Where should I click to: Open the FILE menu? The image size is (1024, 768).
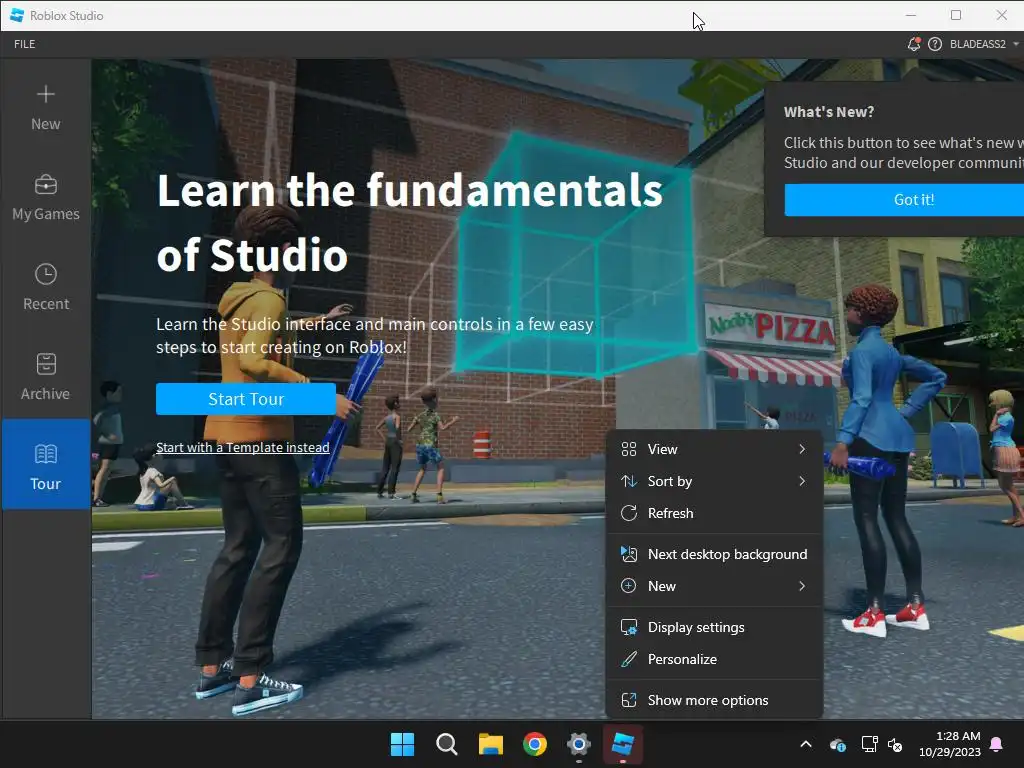pyautogui.click(x=25, y=44)
